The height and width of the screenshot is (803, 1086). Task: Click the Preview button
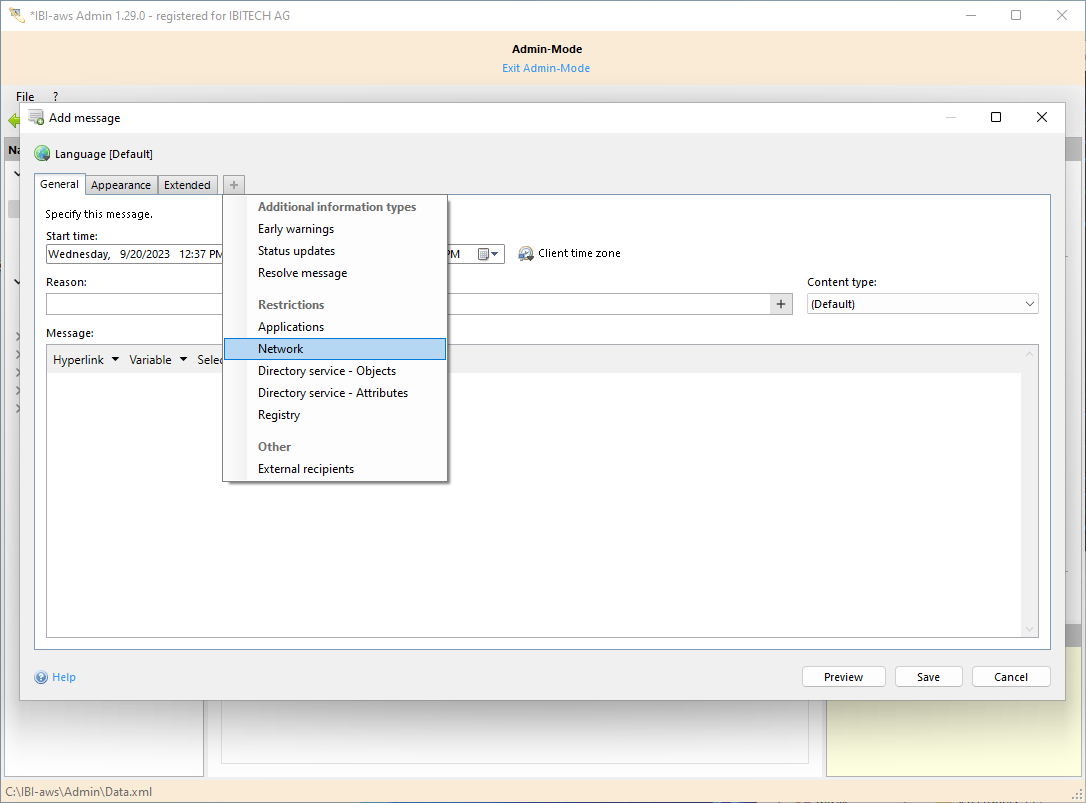pos(843,677)
